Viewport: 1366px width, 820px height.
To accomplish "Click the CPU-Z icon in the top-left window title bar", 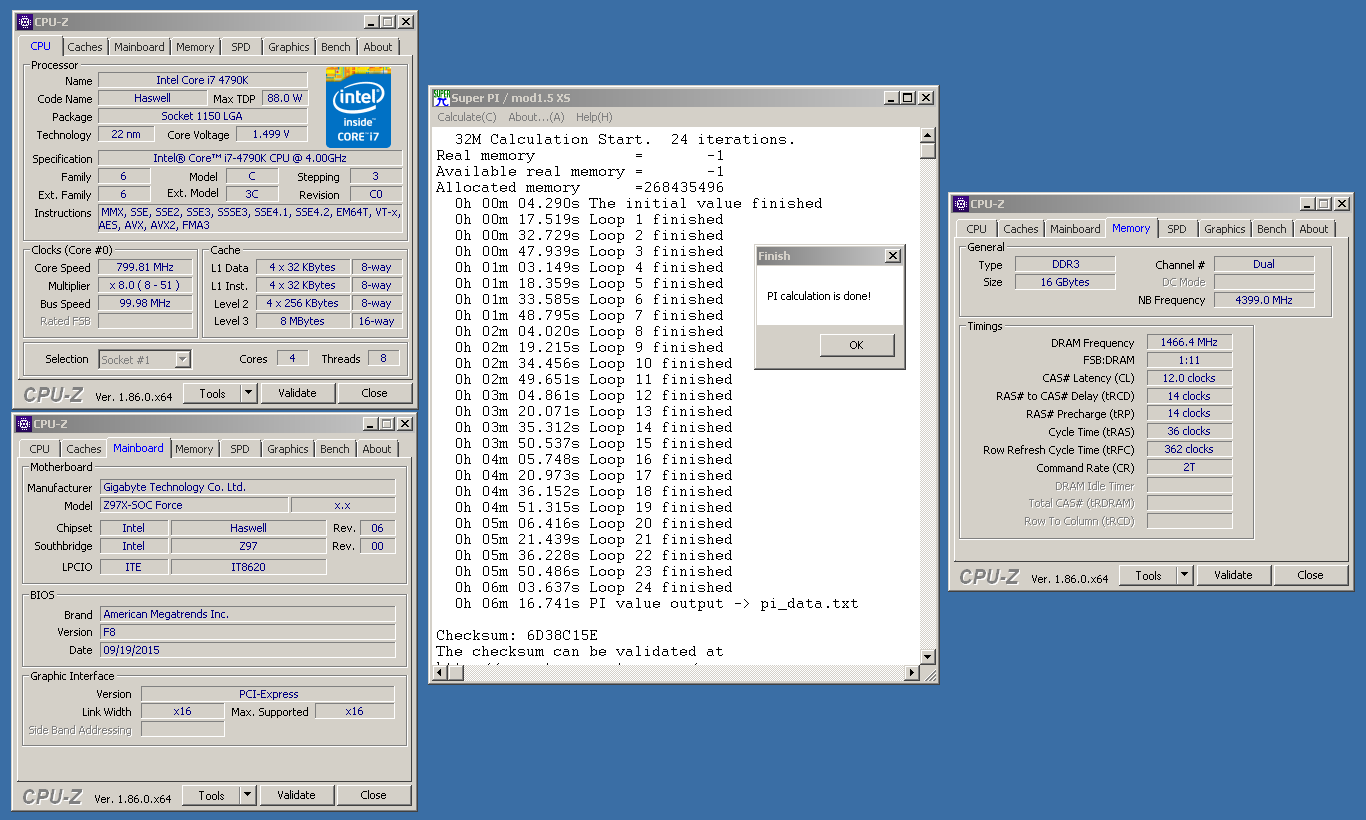I will point(25,22).
